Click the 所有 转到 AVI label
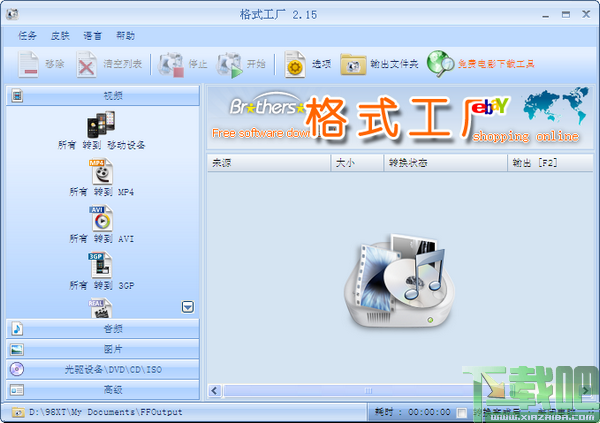Image resolution: width=600 pixels, height=423 pixels. [x=101, y=239]
